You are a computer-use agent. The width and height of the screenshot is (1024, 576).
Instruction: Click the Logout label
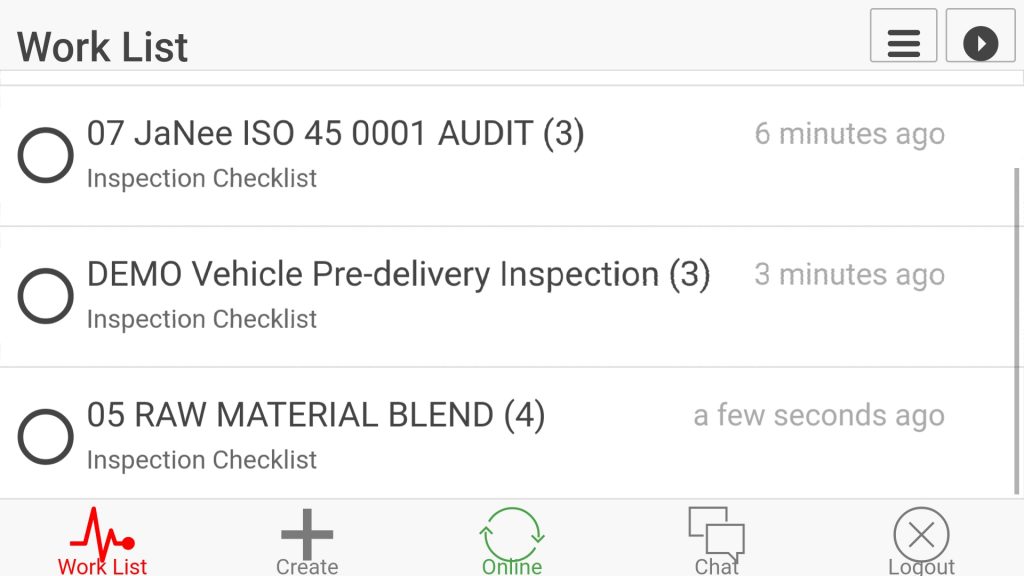pos(921,567)
